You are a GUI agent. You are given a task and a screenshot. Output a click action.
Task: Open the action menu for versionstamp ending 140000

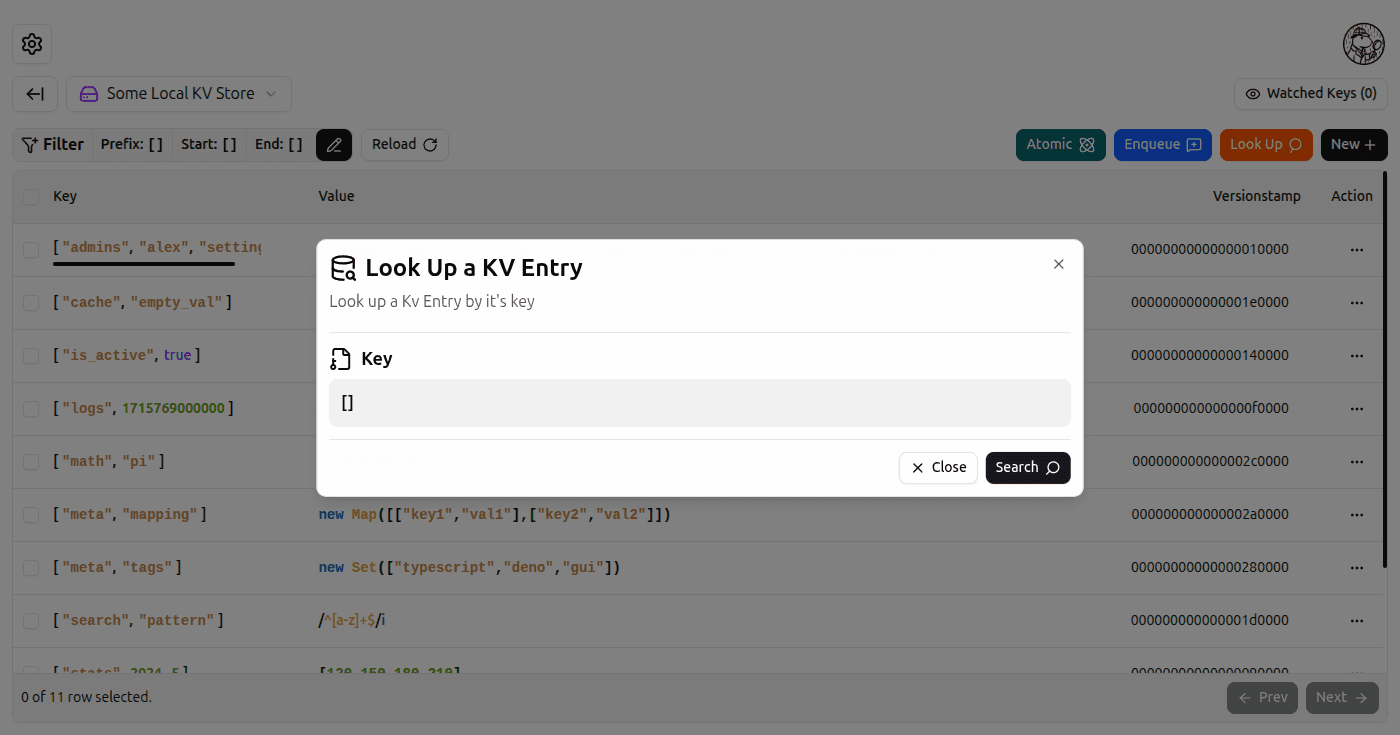(1357, 355)
